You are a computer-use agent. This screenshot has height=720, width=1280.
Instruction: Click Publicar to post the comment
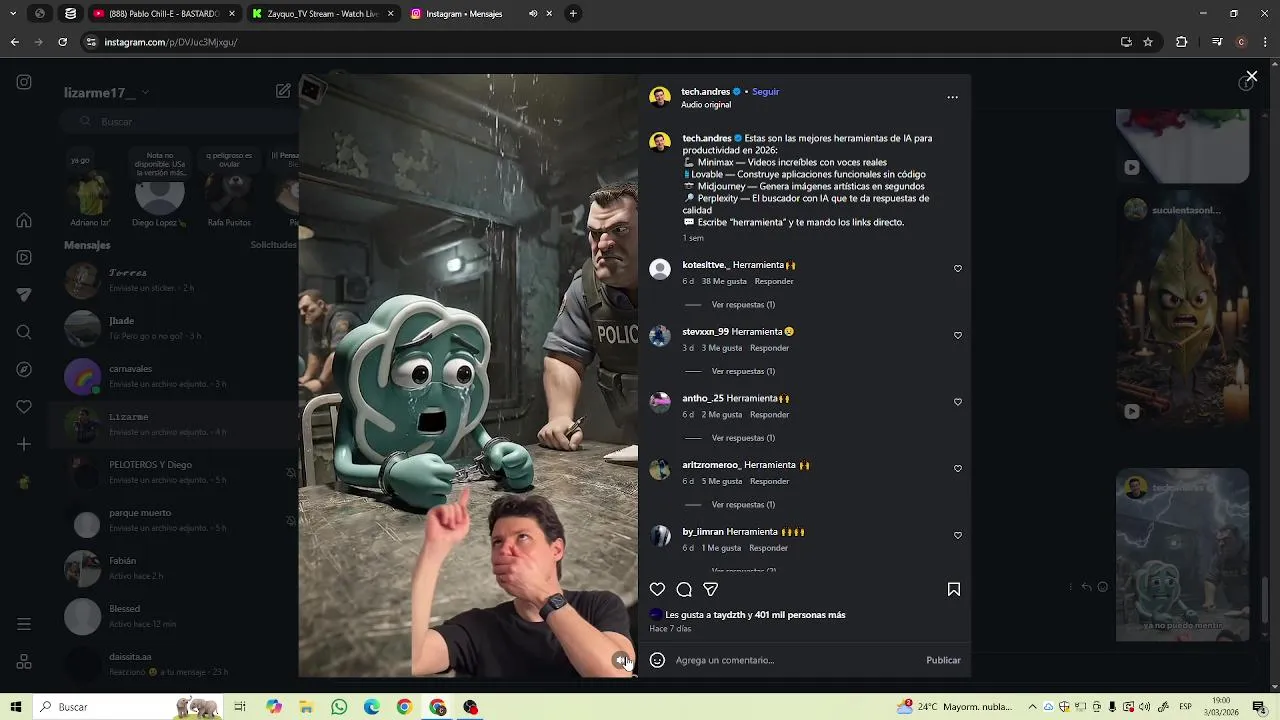click(943, 660)
